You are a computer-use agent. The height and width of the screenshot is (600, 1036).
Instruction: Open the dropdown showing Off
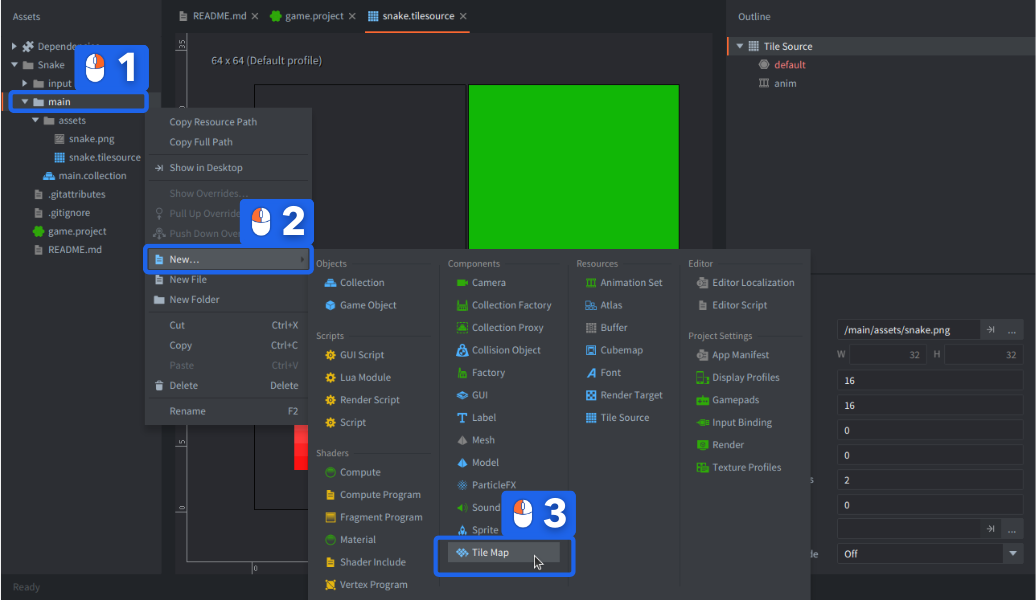1014,553
